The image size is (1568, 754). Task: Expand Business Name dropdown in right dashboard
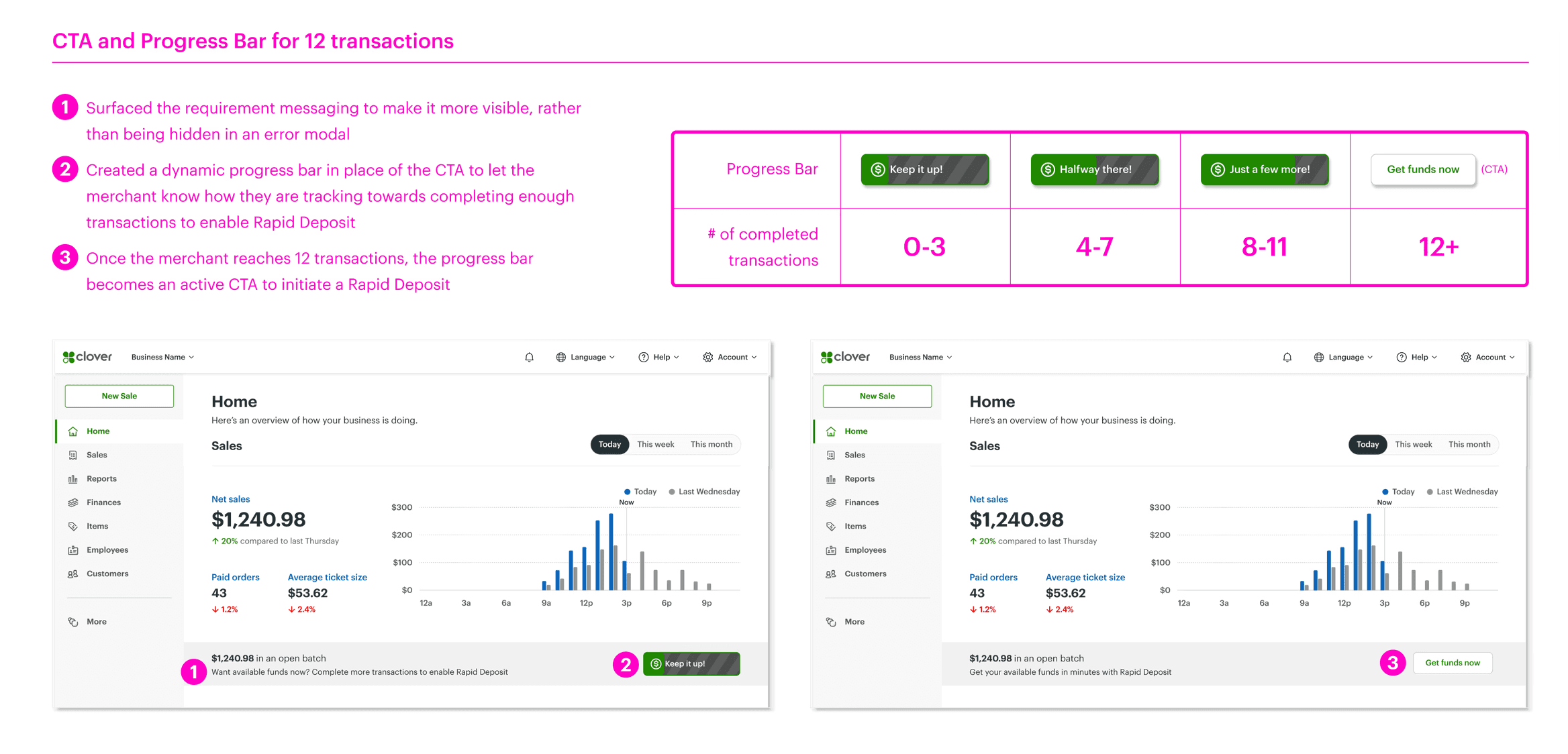click(920, 358)
